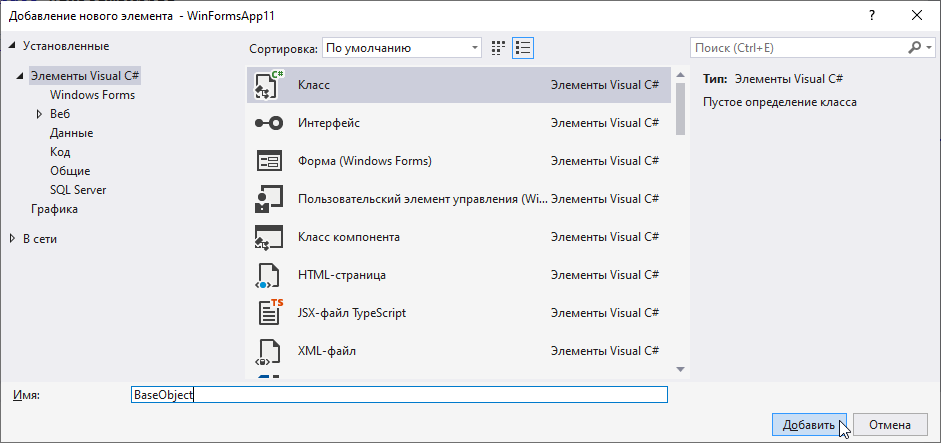Select the HTML-страница template icon
Viewport: 941px width, 443px height.
[x=269, y=275]
